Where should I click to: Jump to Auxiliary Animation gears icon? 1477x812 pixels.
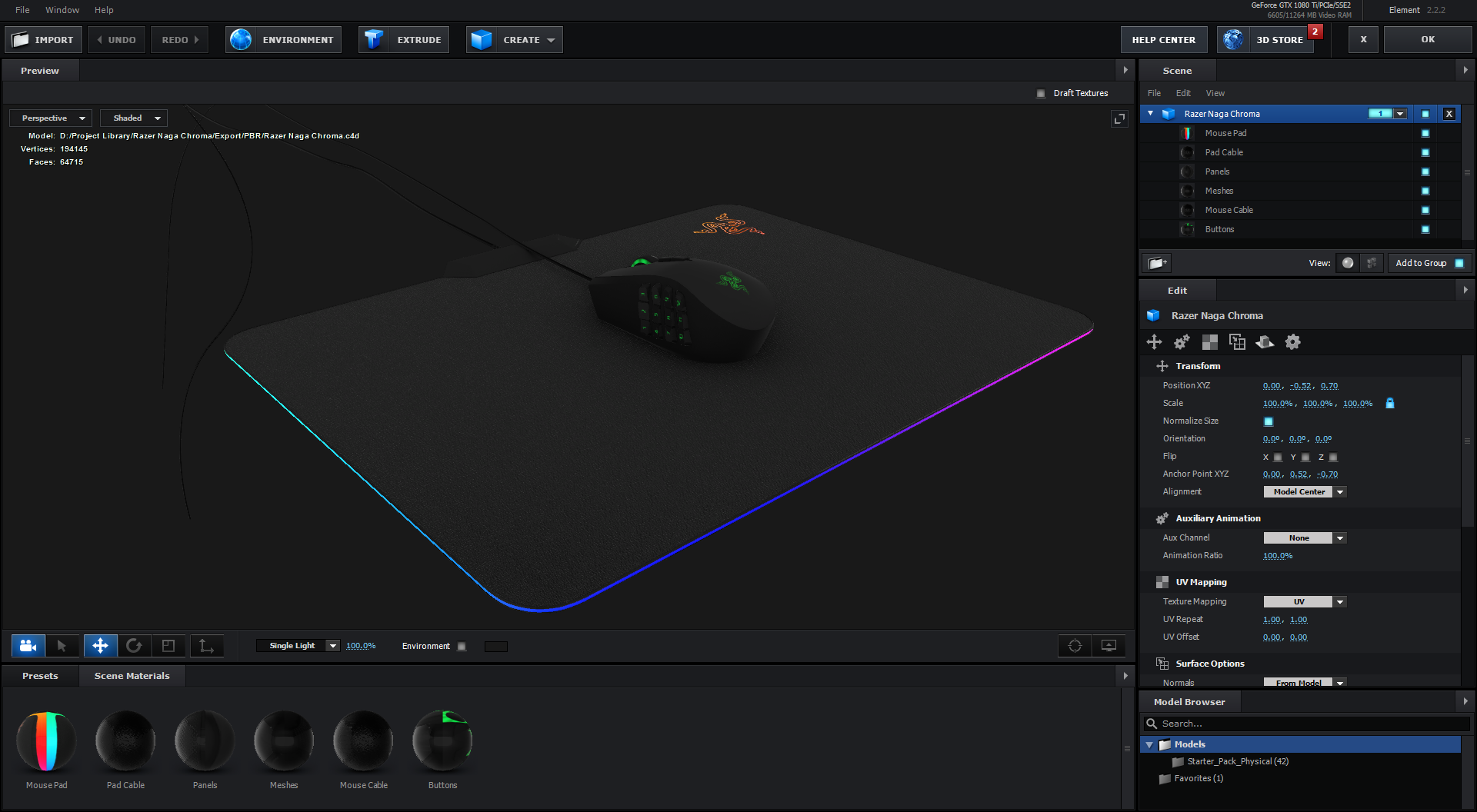(x=1182, y=342)
